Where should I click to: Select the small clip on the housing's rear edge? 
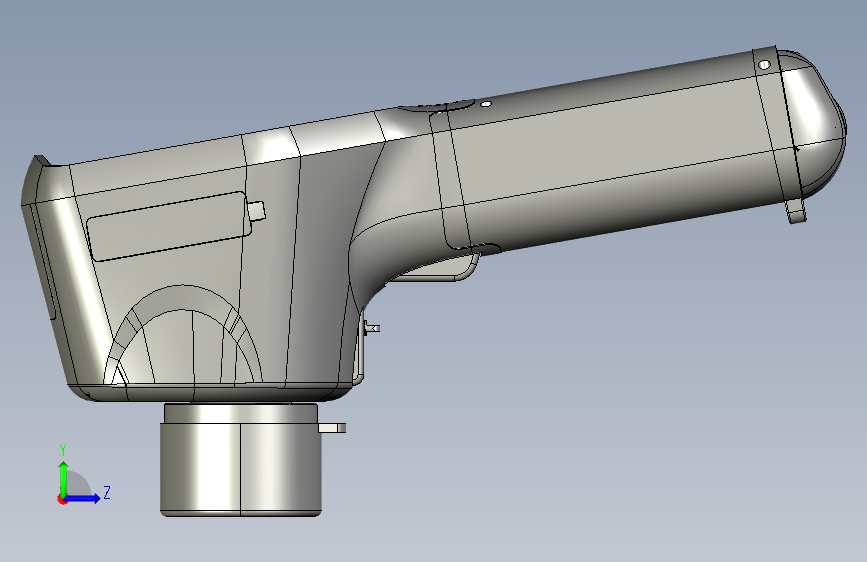(372, 328)
